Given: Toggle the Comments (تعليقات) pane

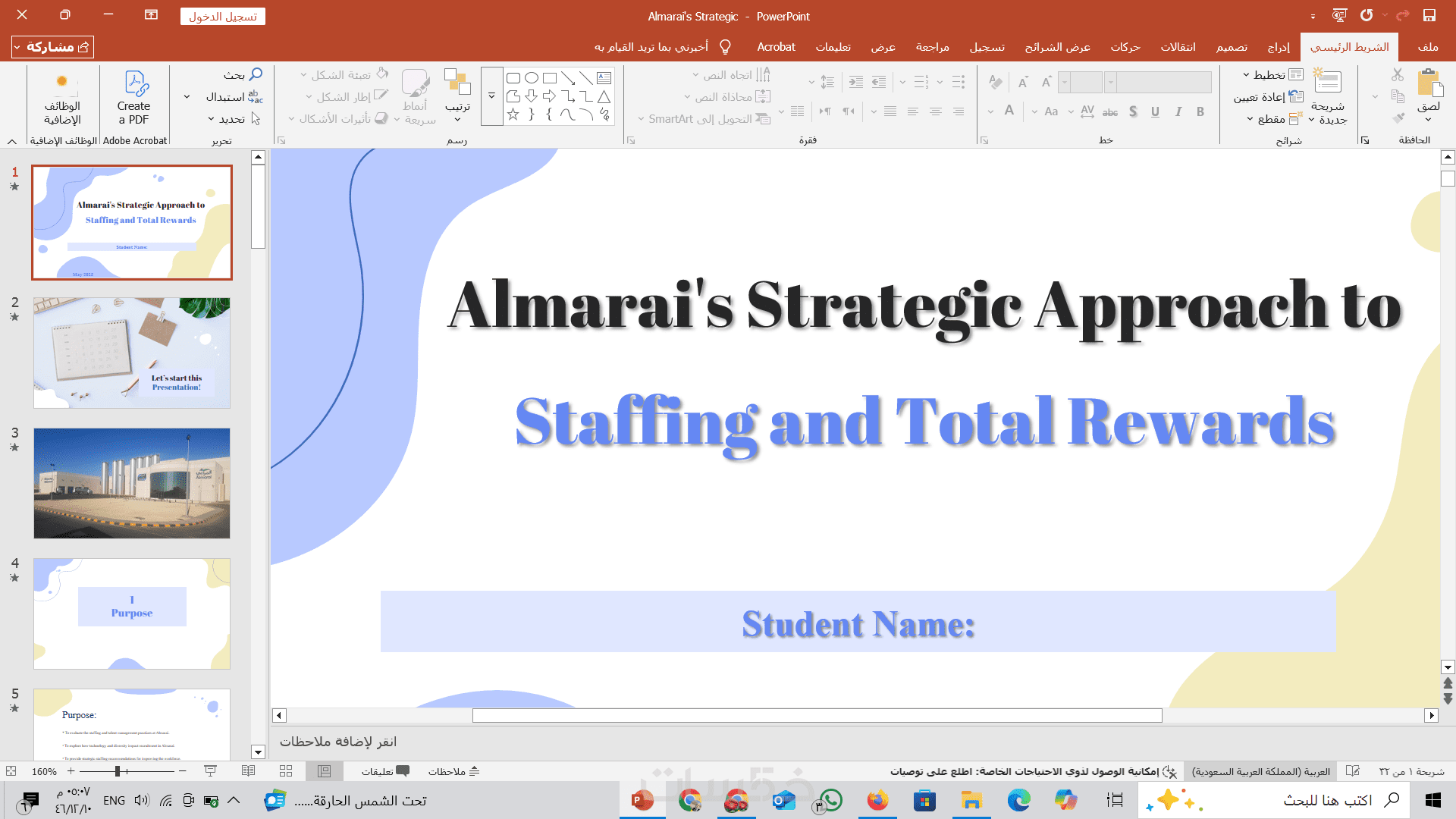Looking at the screenshot, I should pyautogui.click(x=384, y=771).
